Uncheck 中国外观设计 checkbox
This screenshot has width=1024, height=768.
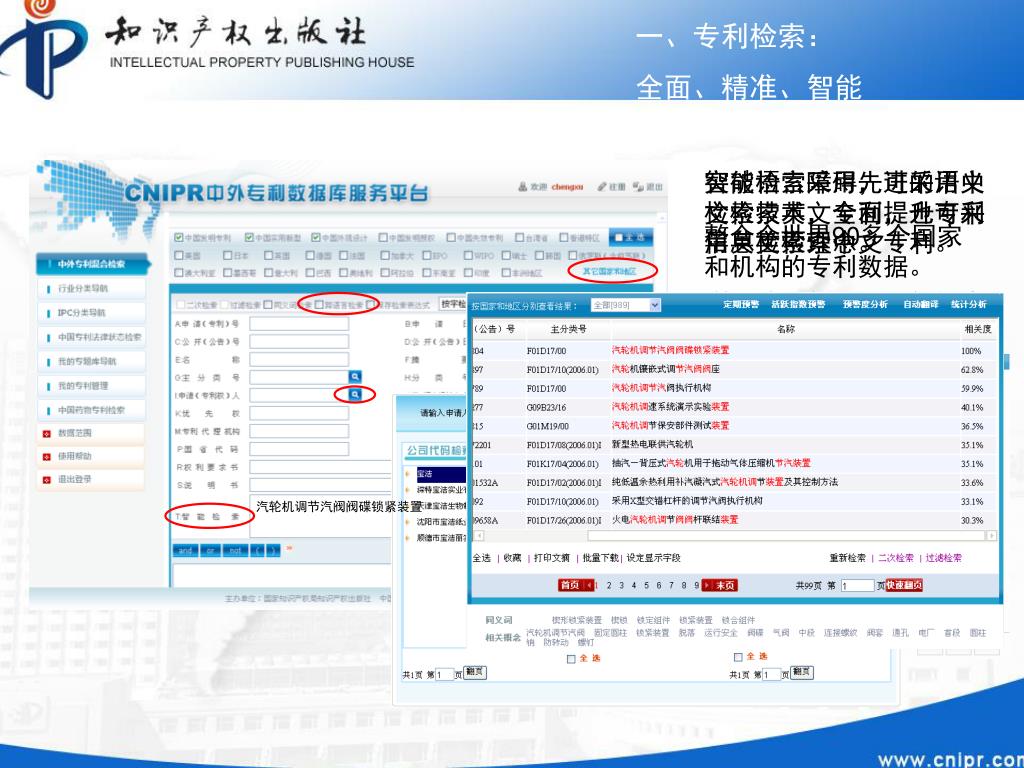[316, 238]
